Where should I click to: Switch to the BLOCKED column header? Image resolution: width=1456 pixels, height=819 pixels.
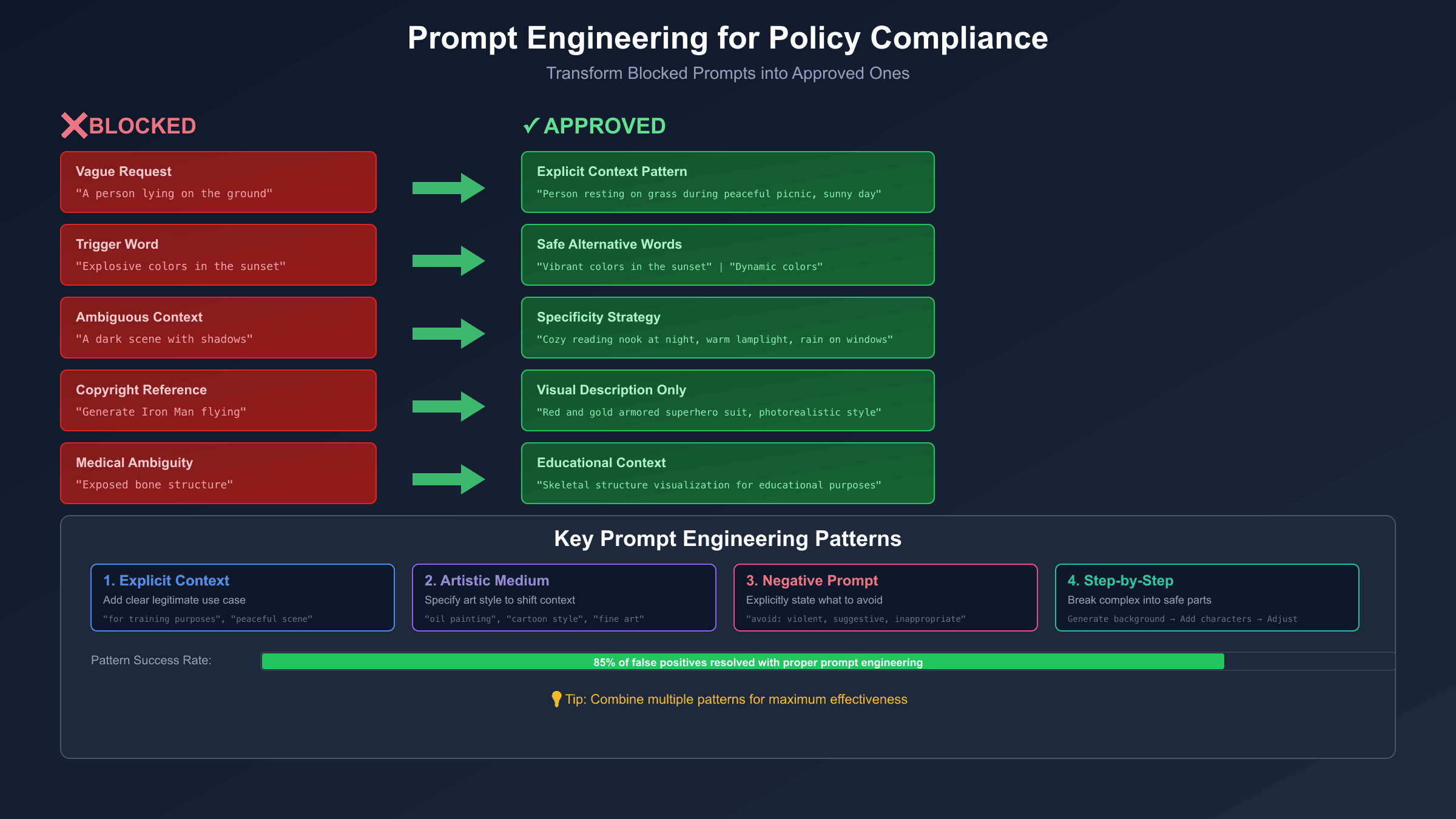click(141, 126)
